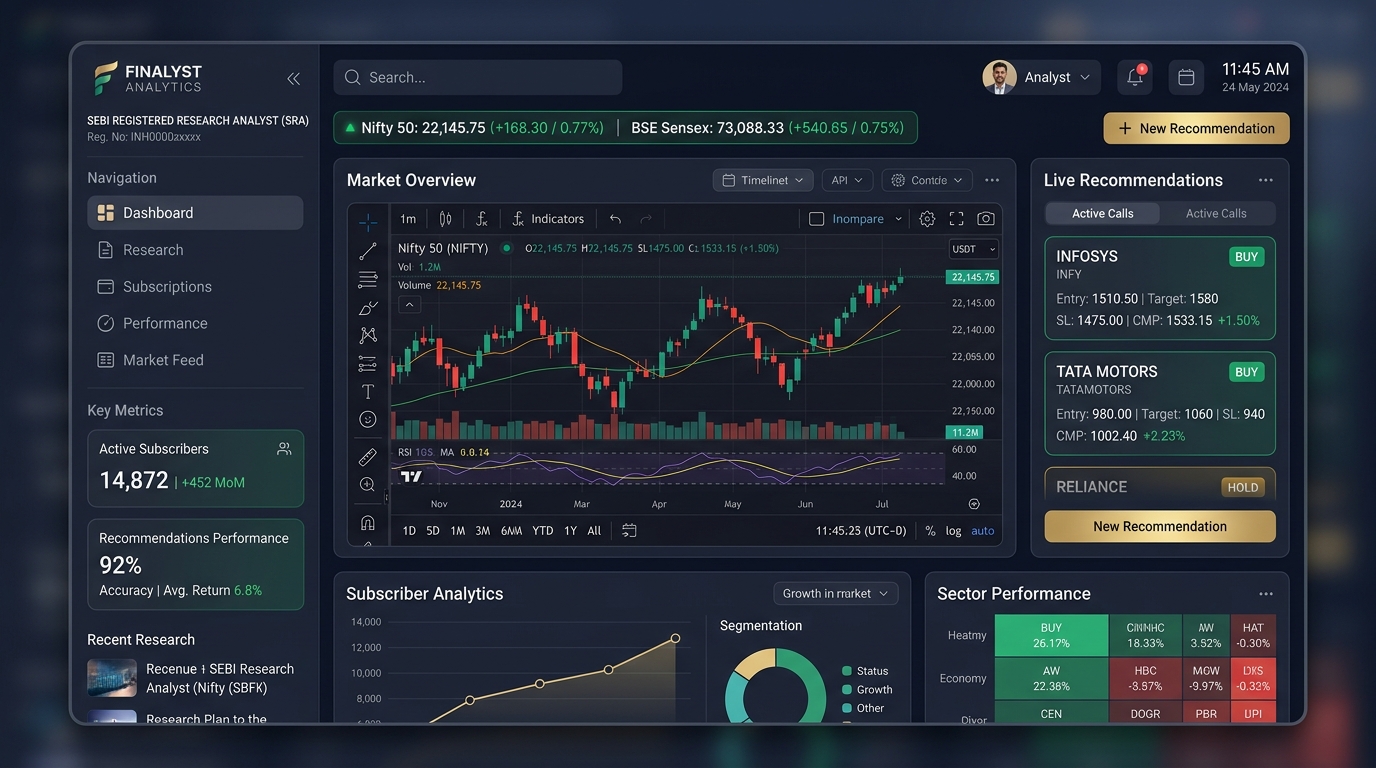Take a chart snapshot with camera icon

click(x=986, y=219)
